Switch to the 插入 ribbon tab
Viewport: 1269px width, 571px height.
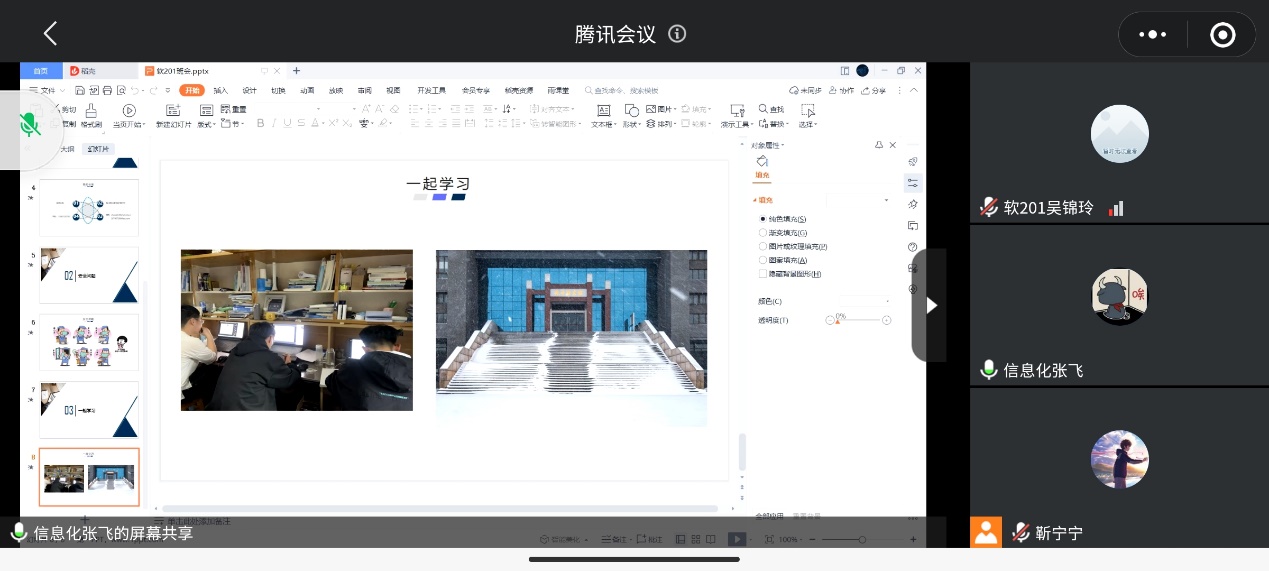[x=220, y=90]
